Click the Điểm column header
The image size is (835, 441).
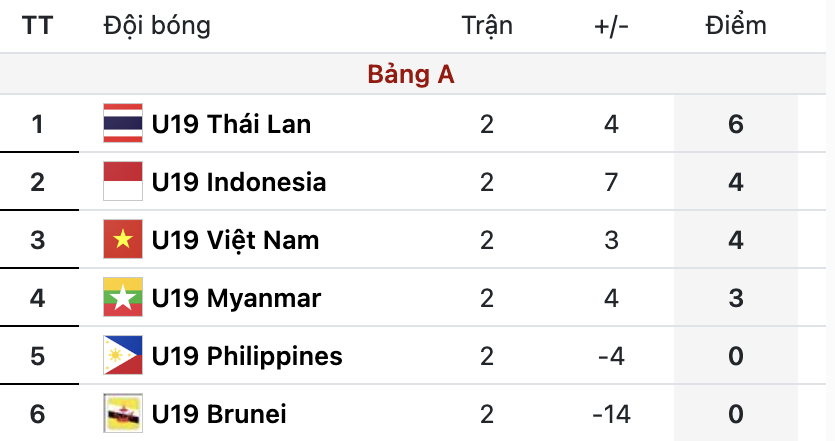pos(735,26)
